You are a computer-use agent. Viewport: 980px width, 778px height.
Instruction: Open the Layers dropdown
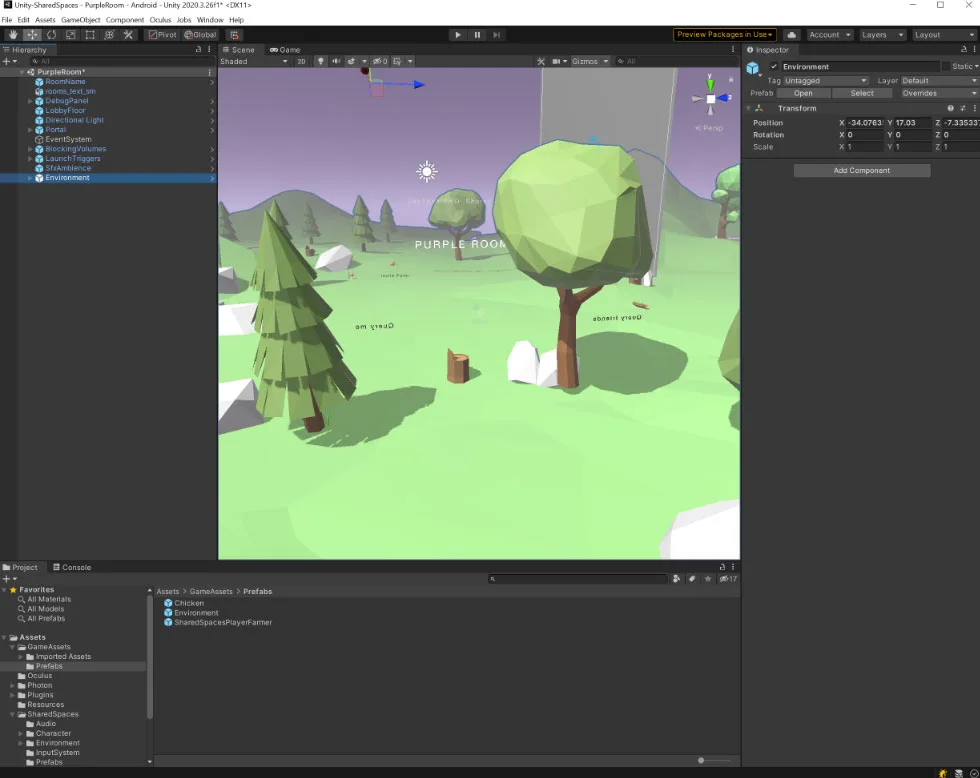[882, 35]
